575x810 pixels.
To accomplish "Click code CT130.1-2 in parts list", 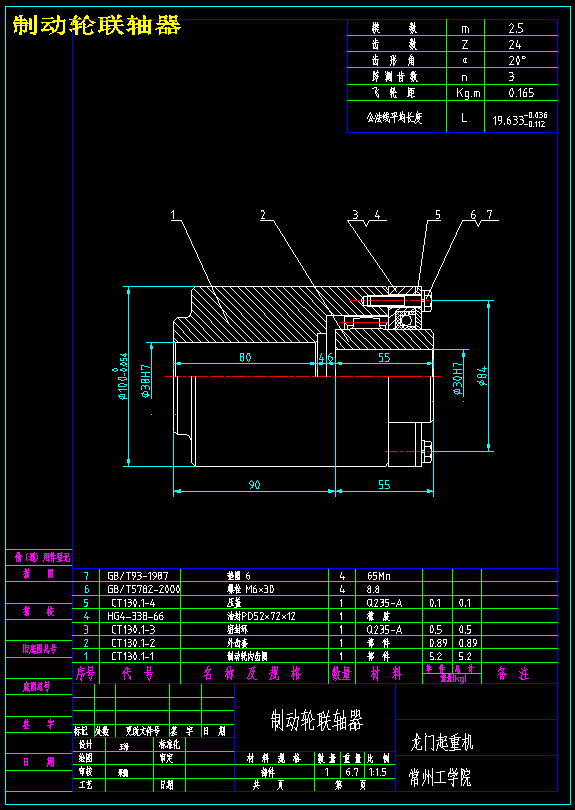I will tap(133, 643).
